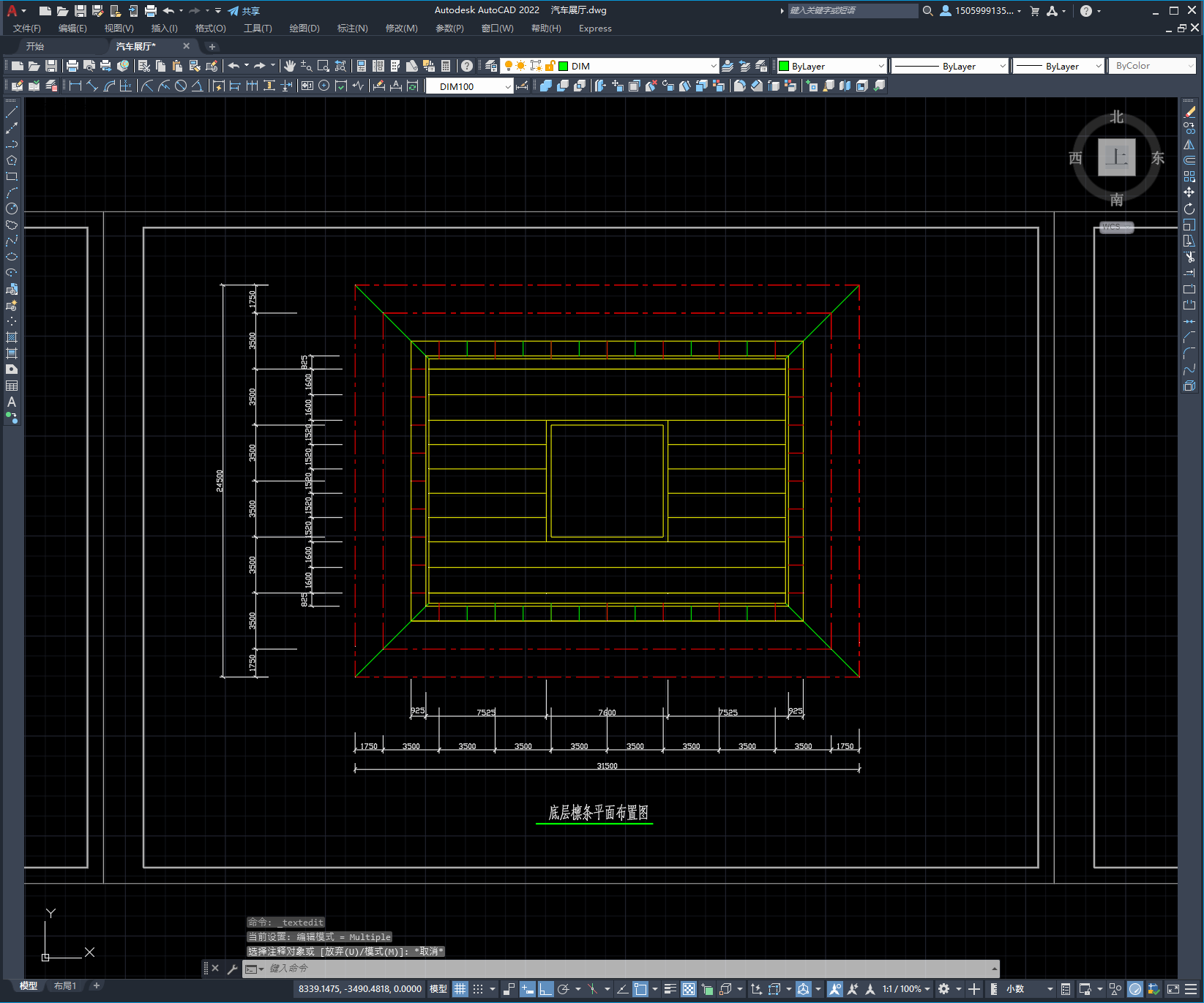Open the QuickCalc calculator icon
The image size is (1204, 1003).
[x=446, y=66]
